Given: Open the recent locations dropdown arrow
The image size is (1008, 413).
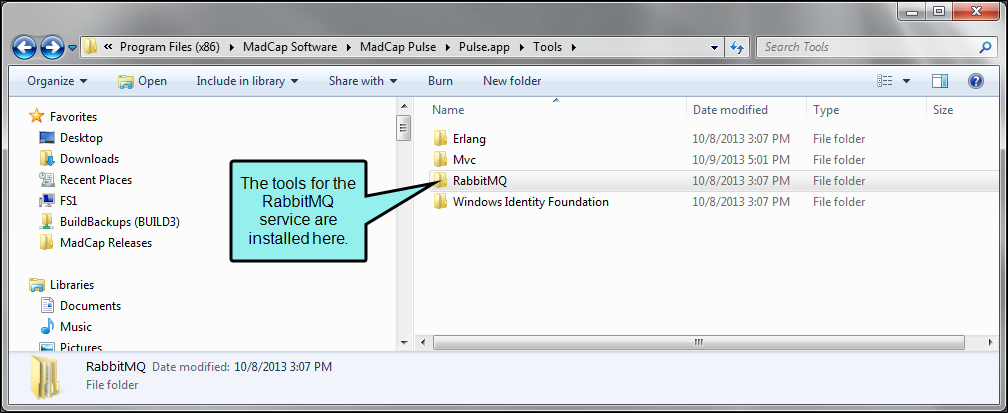Looking at the screenshot, I should click(x=72, y=48).
